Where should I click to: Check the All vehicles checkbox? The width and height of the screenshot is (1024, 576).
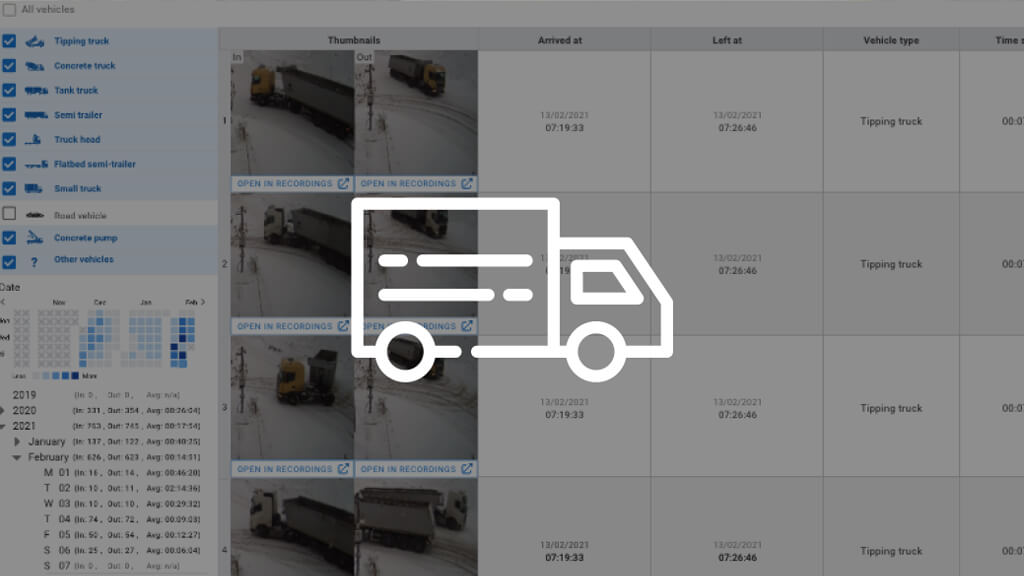point(9,10)
